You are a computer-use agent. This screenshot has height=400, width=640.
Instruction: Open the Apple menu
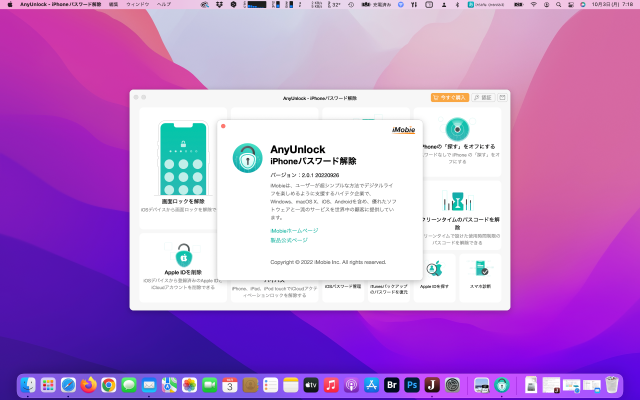coord(10,4)
